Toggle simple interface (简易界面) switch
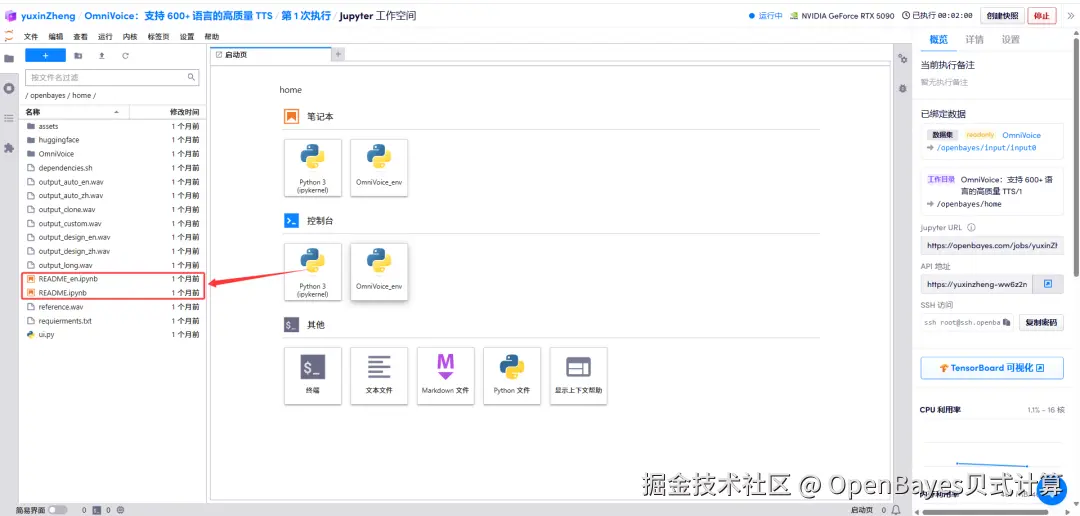 pyautogui.click(x=58, y=510)
